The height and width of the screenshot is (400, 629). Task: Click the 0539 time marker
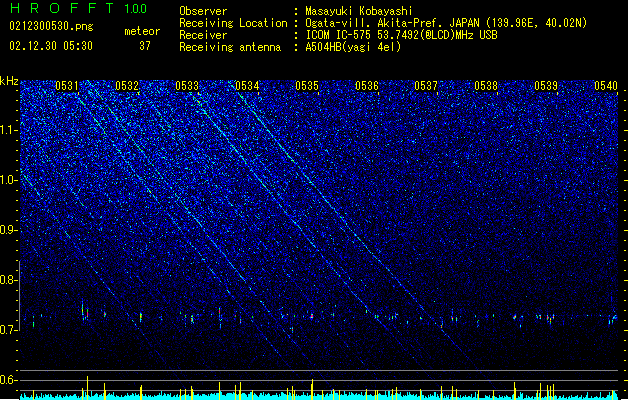546,86
